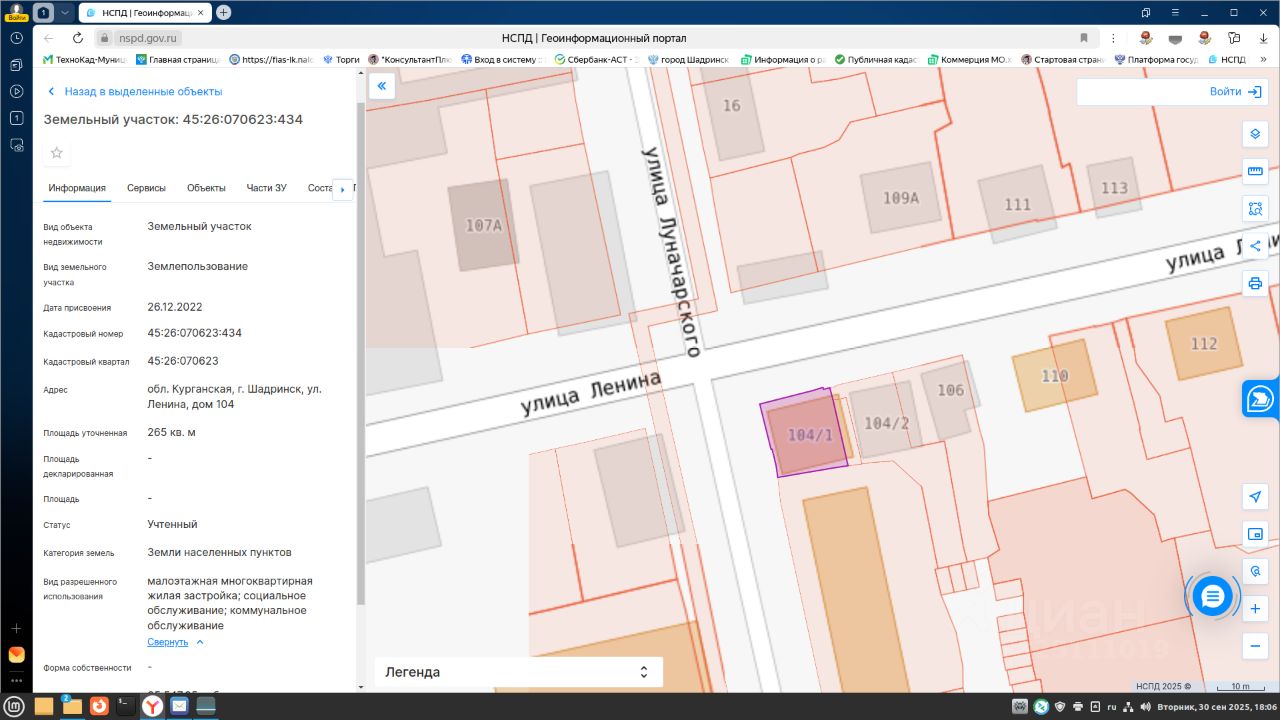Toggle favorite star for land plot
1280x720 pixels.
(57, 153)
